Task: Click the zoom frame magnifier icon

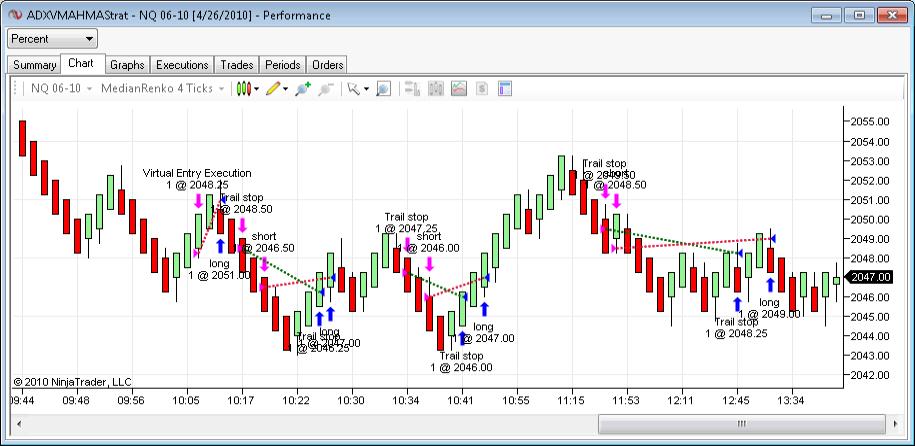Action: click(383, 89)
